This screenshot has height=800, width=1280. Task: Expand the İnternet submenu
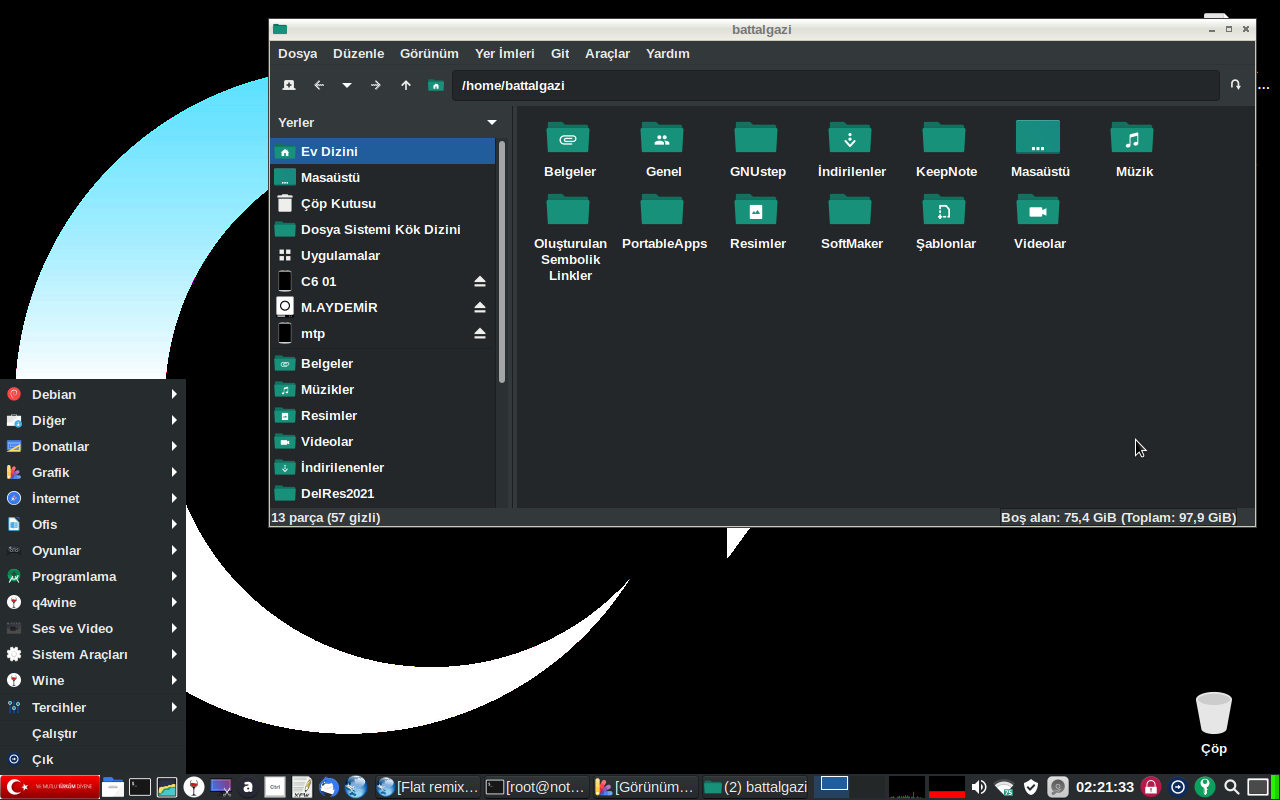[93, 498]
